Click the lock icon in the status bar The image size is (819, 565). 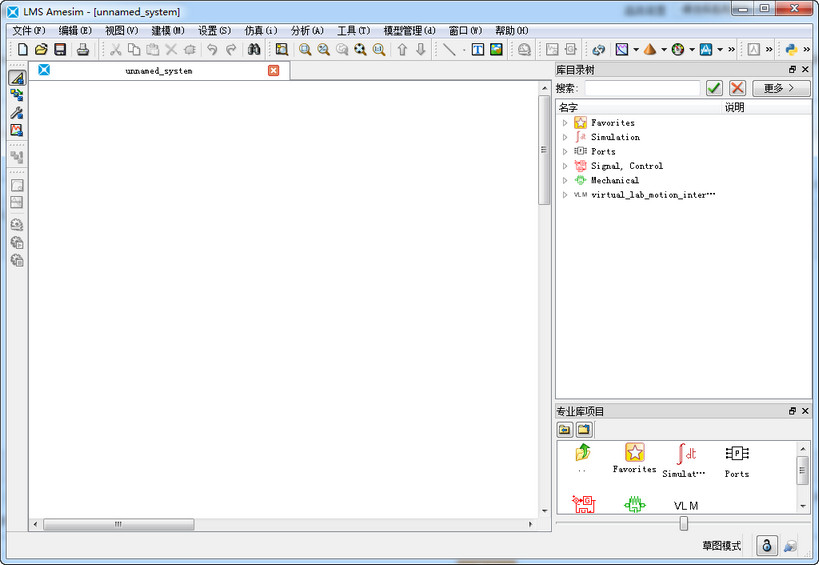(767, 546)
